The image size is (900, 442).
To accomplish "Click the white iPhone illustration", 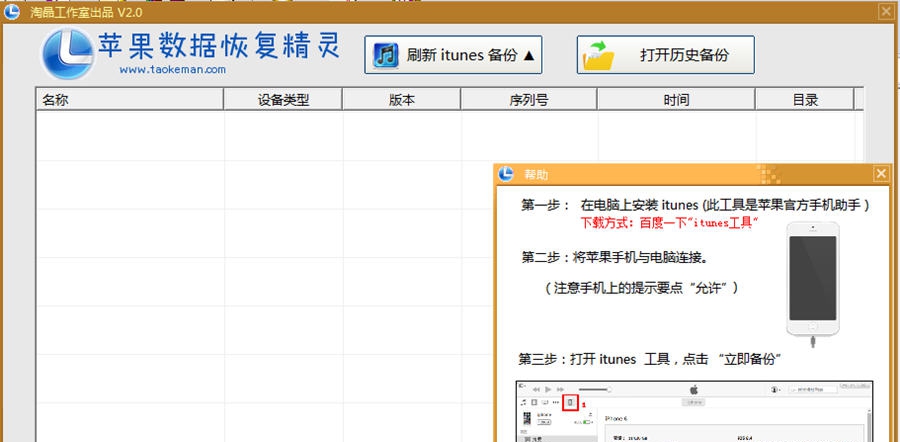I will (812, 284).
